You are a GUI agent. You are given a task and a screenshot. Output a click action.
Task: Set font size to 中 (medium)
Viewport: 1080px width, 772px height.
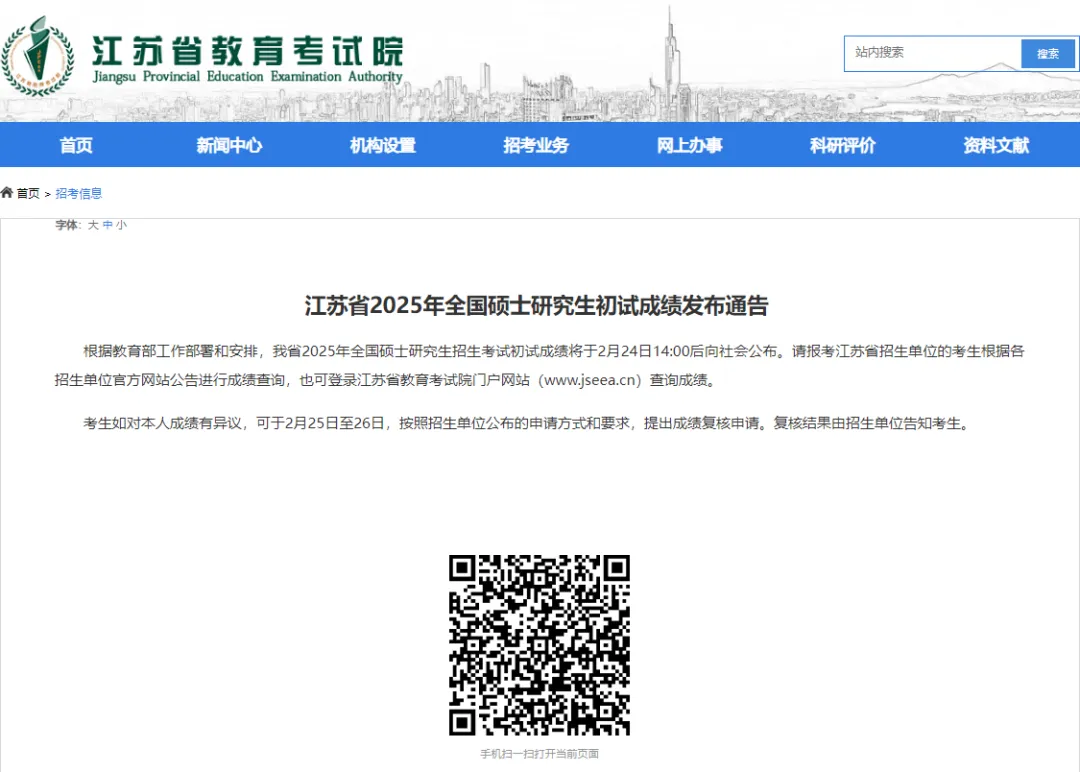107,225
